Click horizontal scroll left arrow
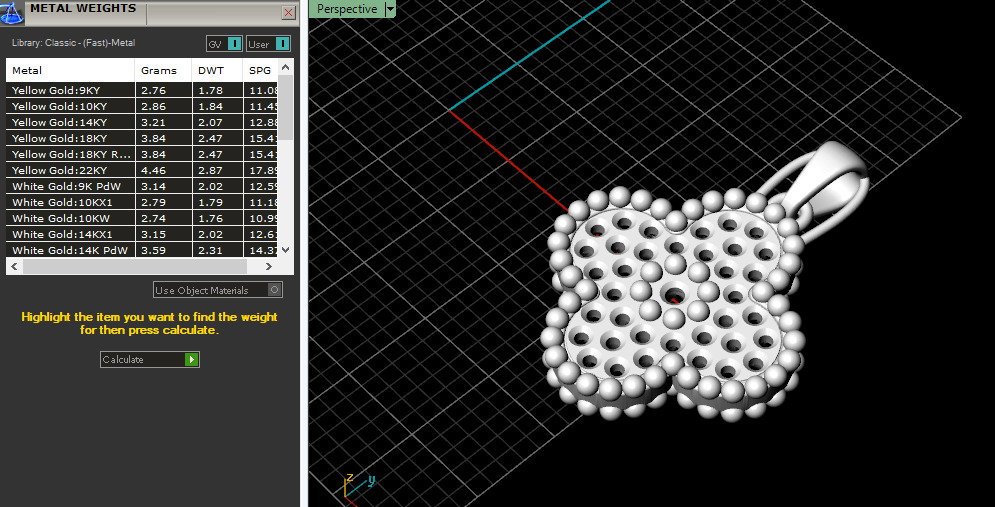This screenshot has width=995, height=507. pos(14,267)
